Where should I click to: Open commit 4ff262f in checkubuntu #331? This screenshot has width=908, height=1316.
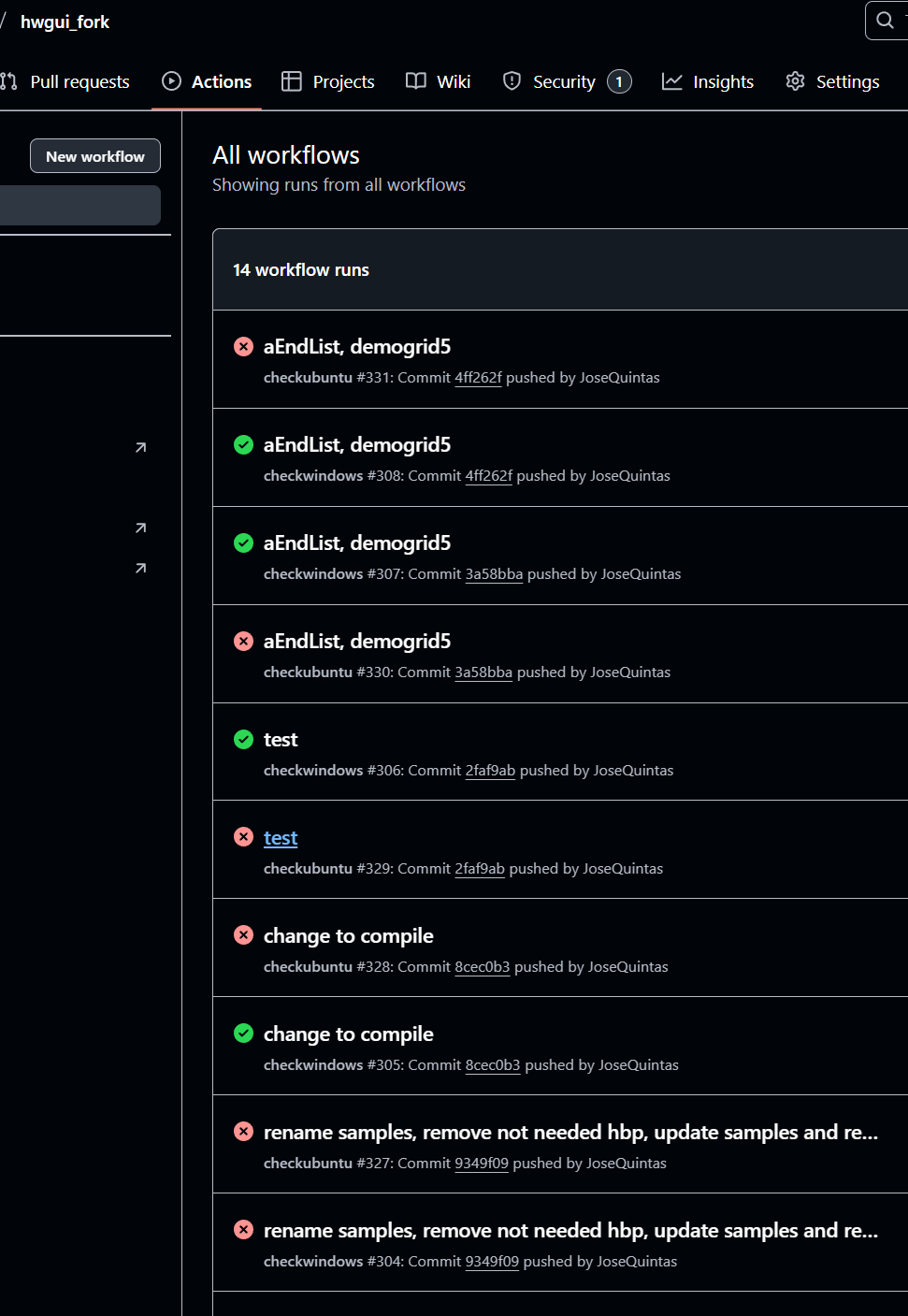pos(478,378)
